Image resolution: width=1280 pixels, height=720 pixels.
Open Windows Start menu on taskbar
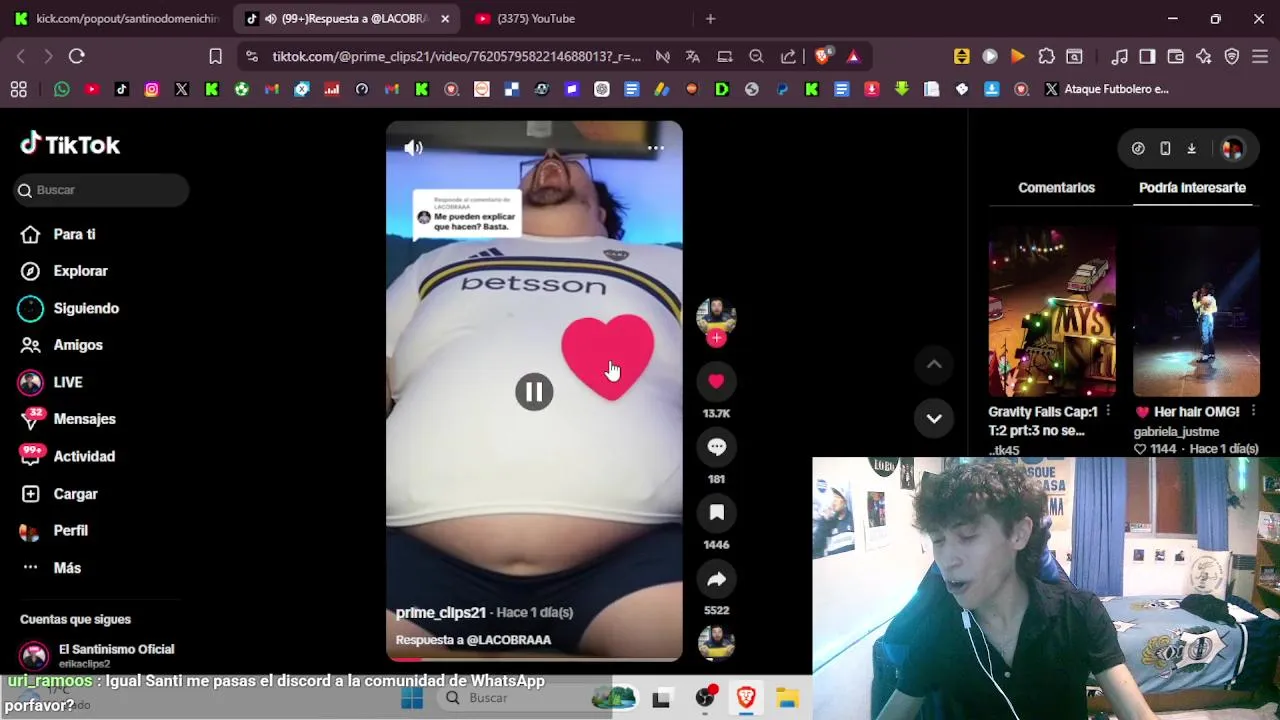coord(411,698)
